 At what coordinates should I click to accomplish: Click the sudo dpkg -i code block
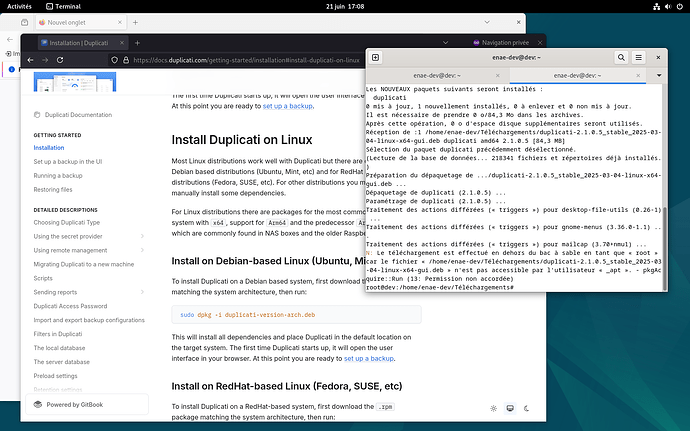(x=296, y=315)
